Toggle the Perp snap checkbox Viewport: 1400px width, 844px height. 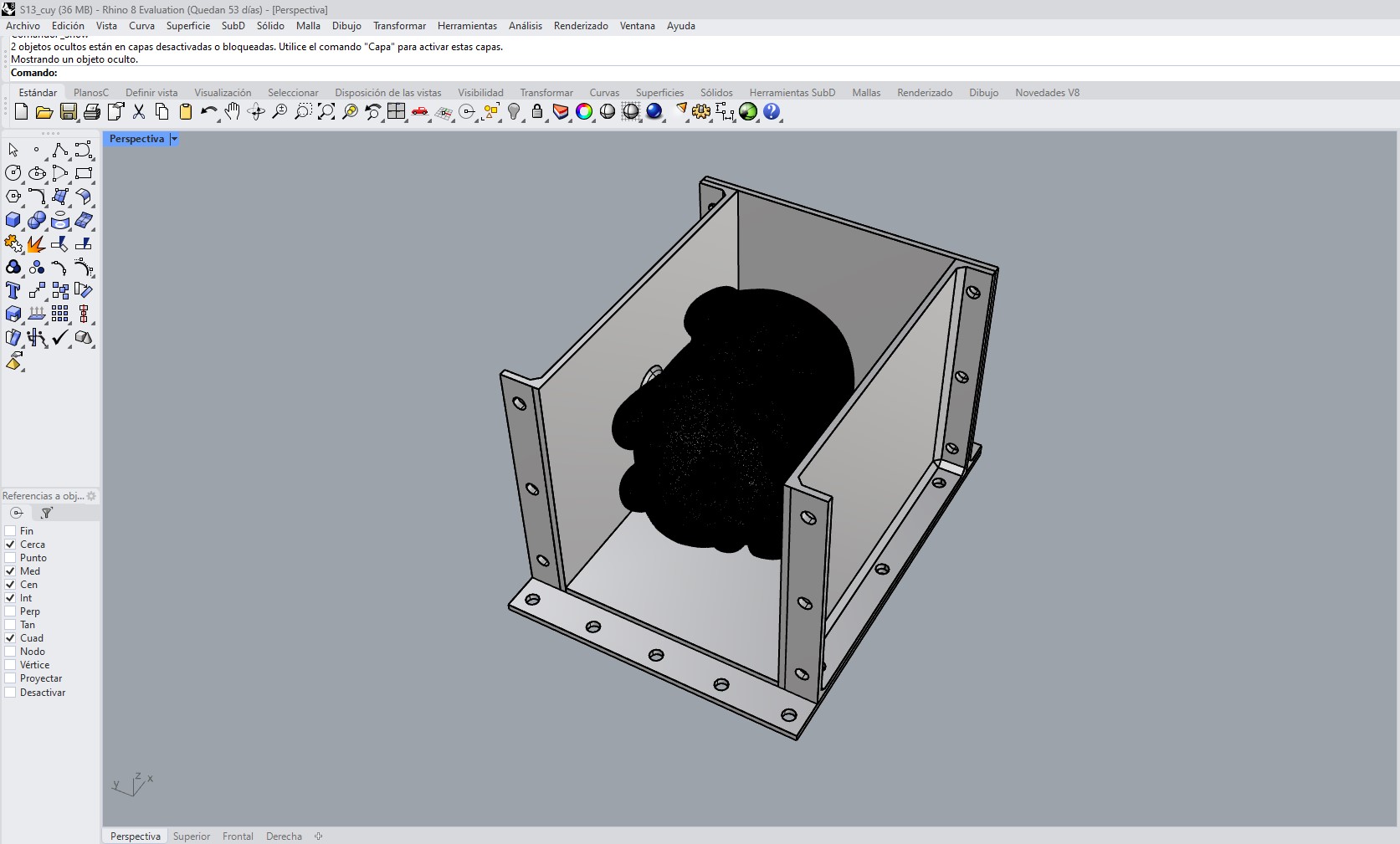tap(11, 611)
